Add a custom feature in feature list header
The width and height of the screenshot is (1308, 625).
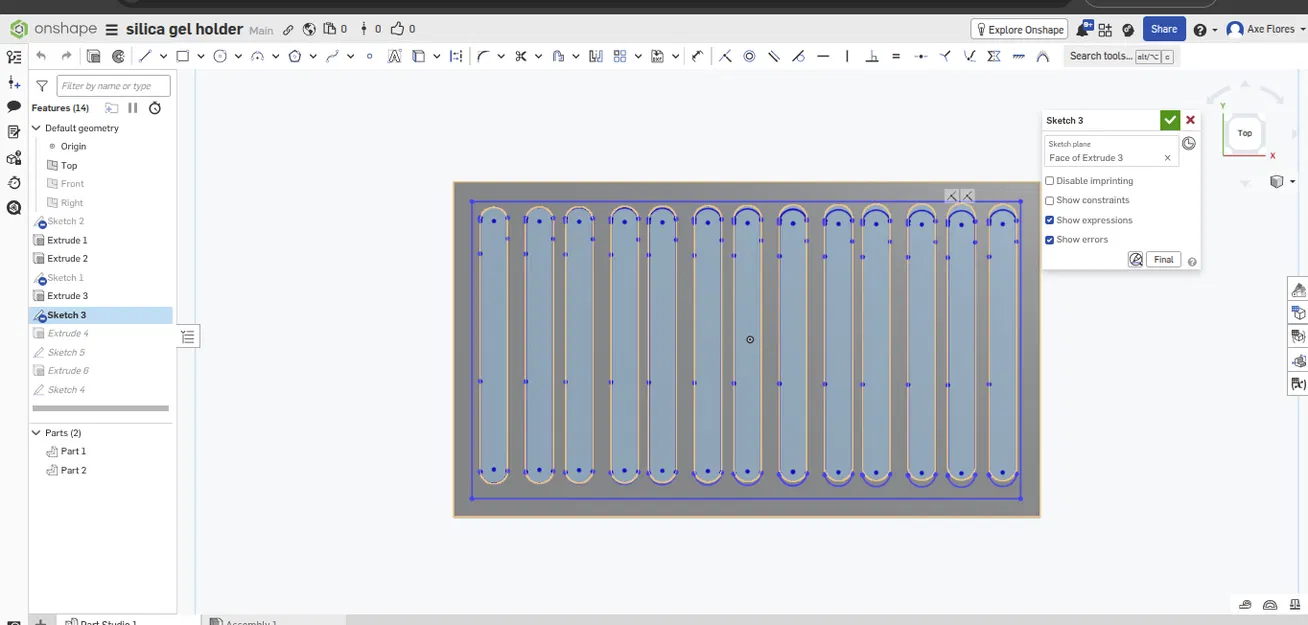[112, 108]
